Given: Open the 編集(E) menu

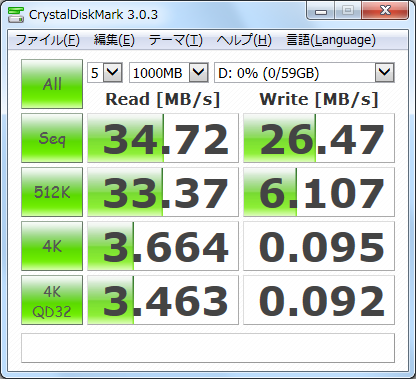Looking at the screenshot, I should pyautogui.click(x=114, y=40).
